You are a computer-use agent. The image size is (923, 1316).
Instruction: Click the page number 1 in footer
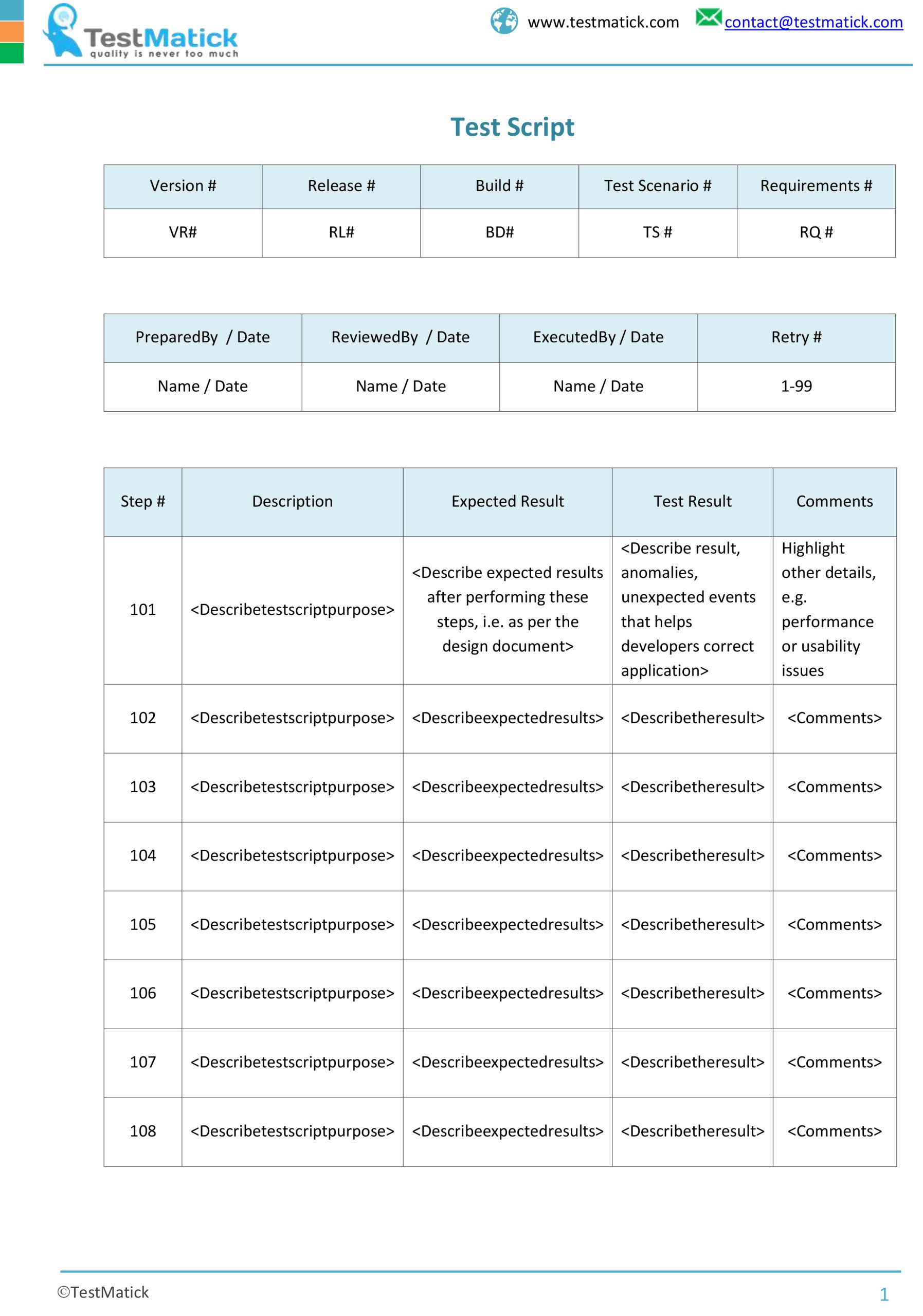click(x=884, y=1294)
